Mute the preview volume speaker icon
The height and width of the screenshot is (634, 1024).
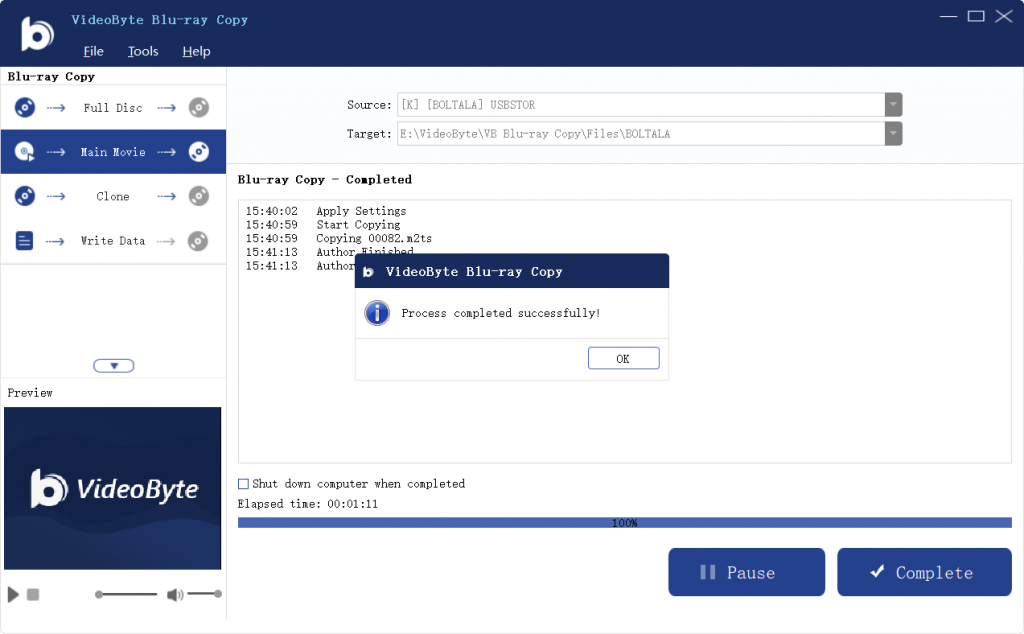coord(175,594)
